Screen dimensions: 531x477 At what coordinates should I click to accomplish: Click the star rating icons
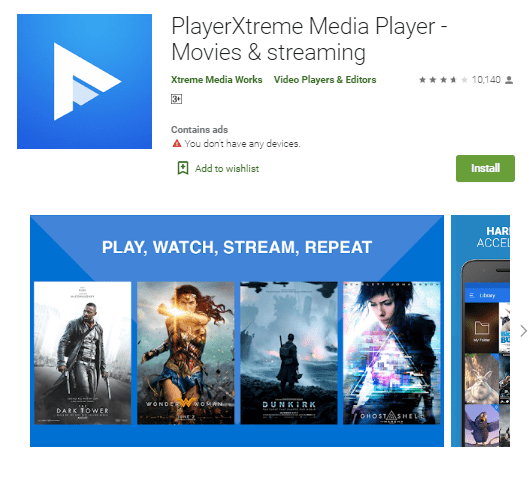click(443, 80)
